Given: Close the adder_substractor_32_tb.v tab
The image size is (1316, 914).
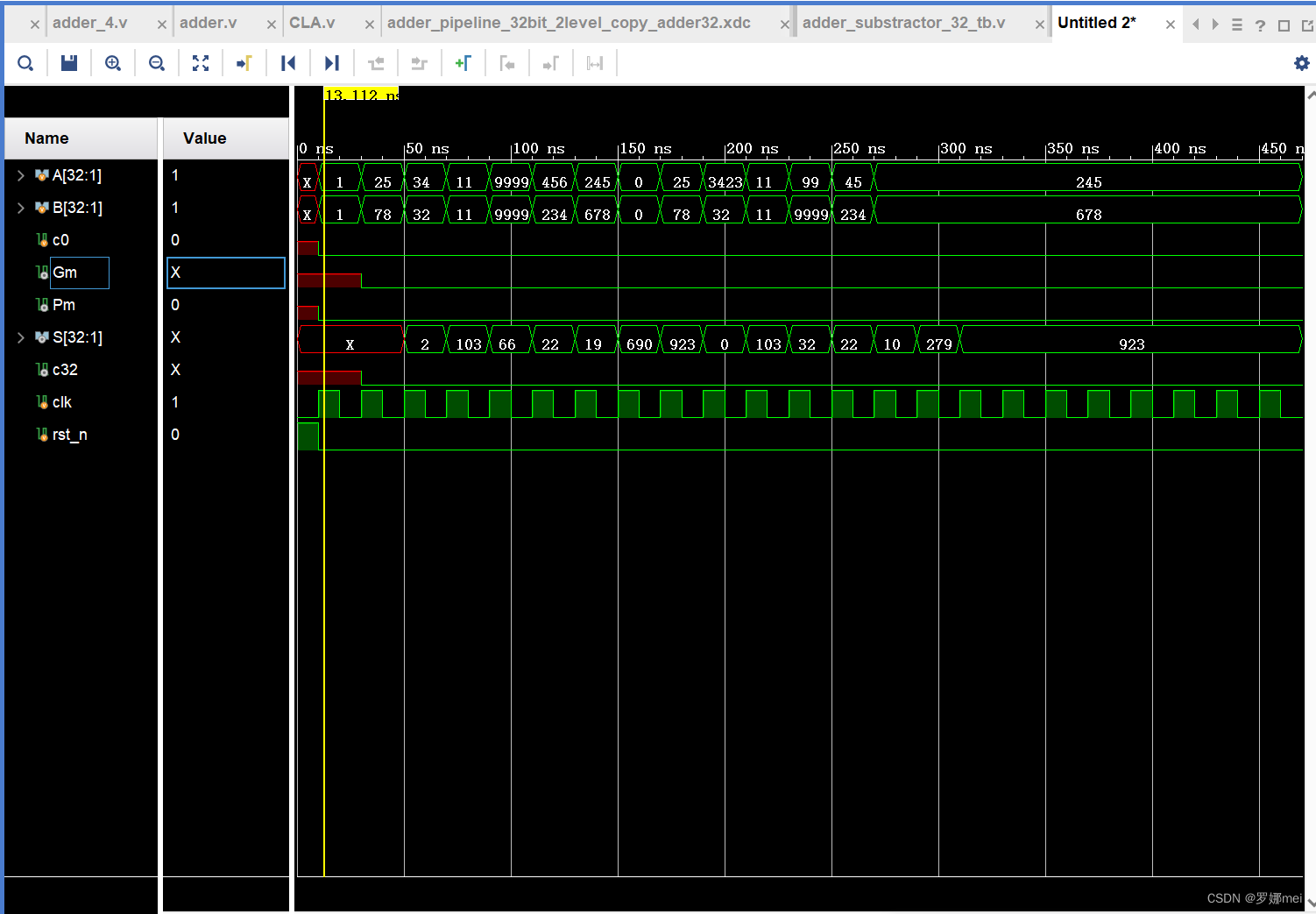Looking at the screenshot, I should [1040, 25].
